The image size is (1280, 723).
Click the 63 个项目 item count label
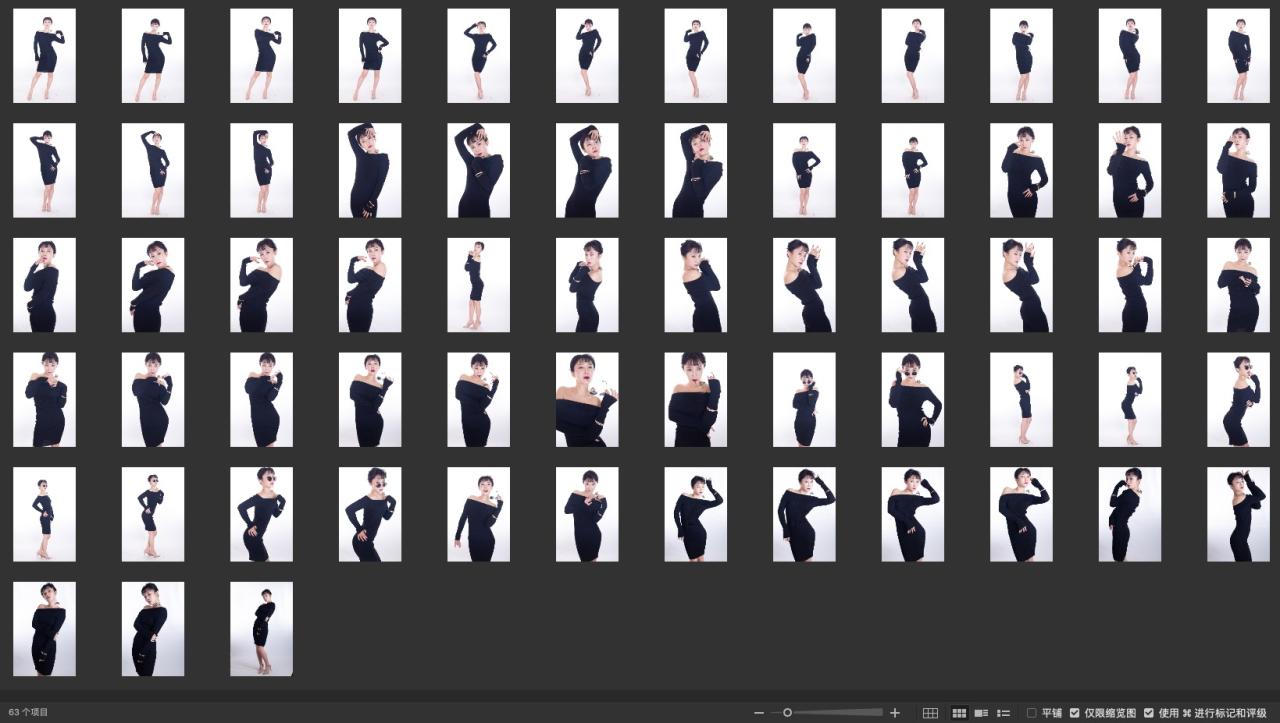pyautogui.click(x=28, y=713)
